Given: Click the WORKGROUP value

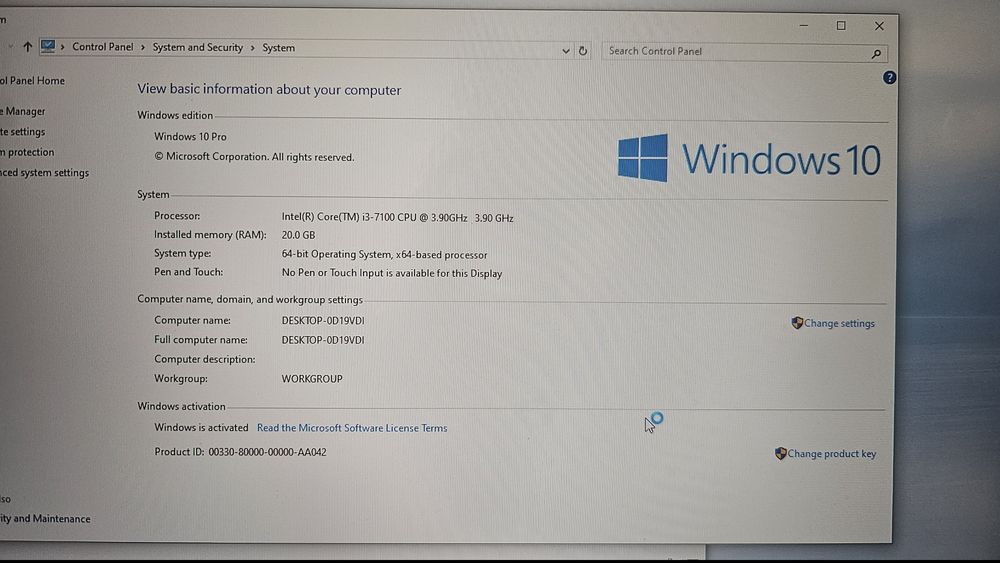Looking at the screenshot, I should (x=312, y=379).
